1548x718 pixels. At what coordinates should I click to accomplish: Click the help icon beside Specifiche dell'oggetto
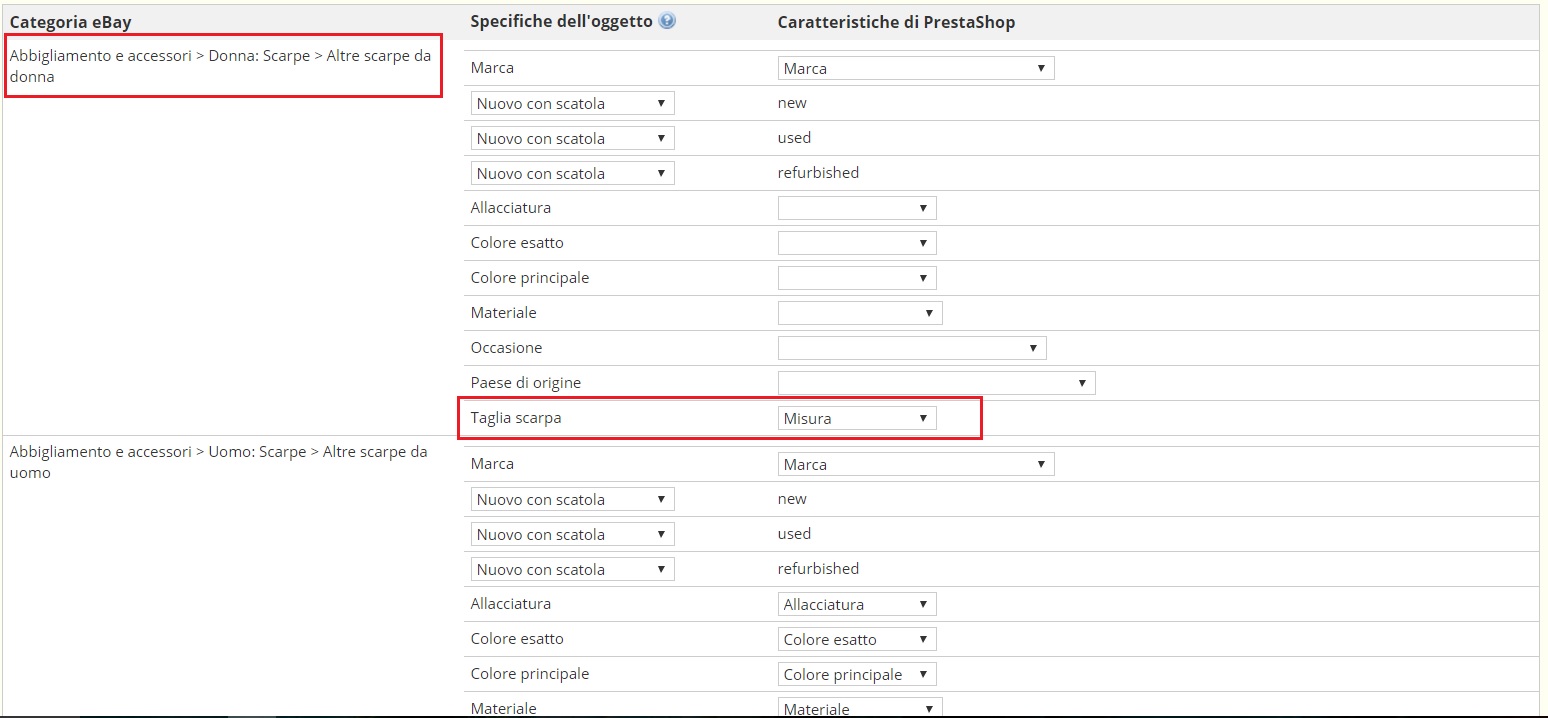coord(668,21)
